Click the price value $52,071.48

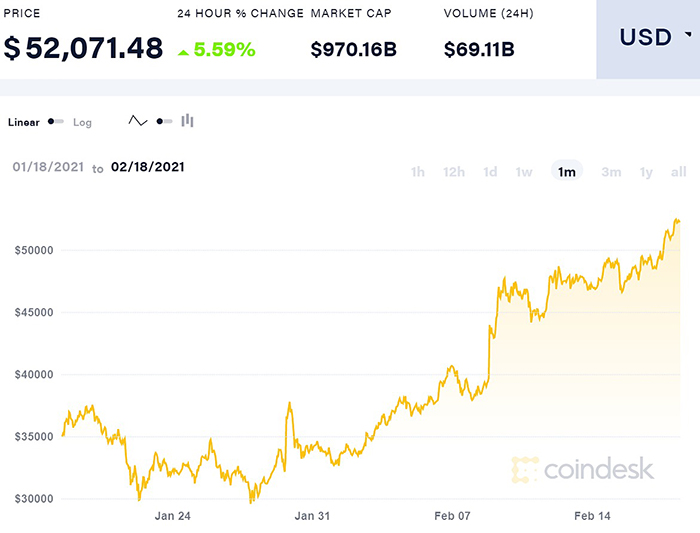pos(83,47)
